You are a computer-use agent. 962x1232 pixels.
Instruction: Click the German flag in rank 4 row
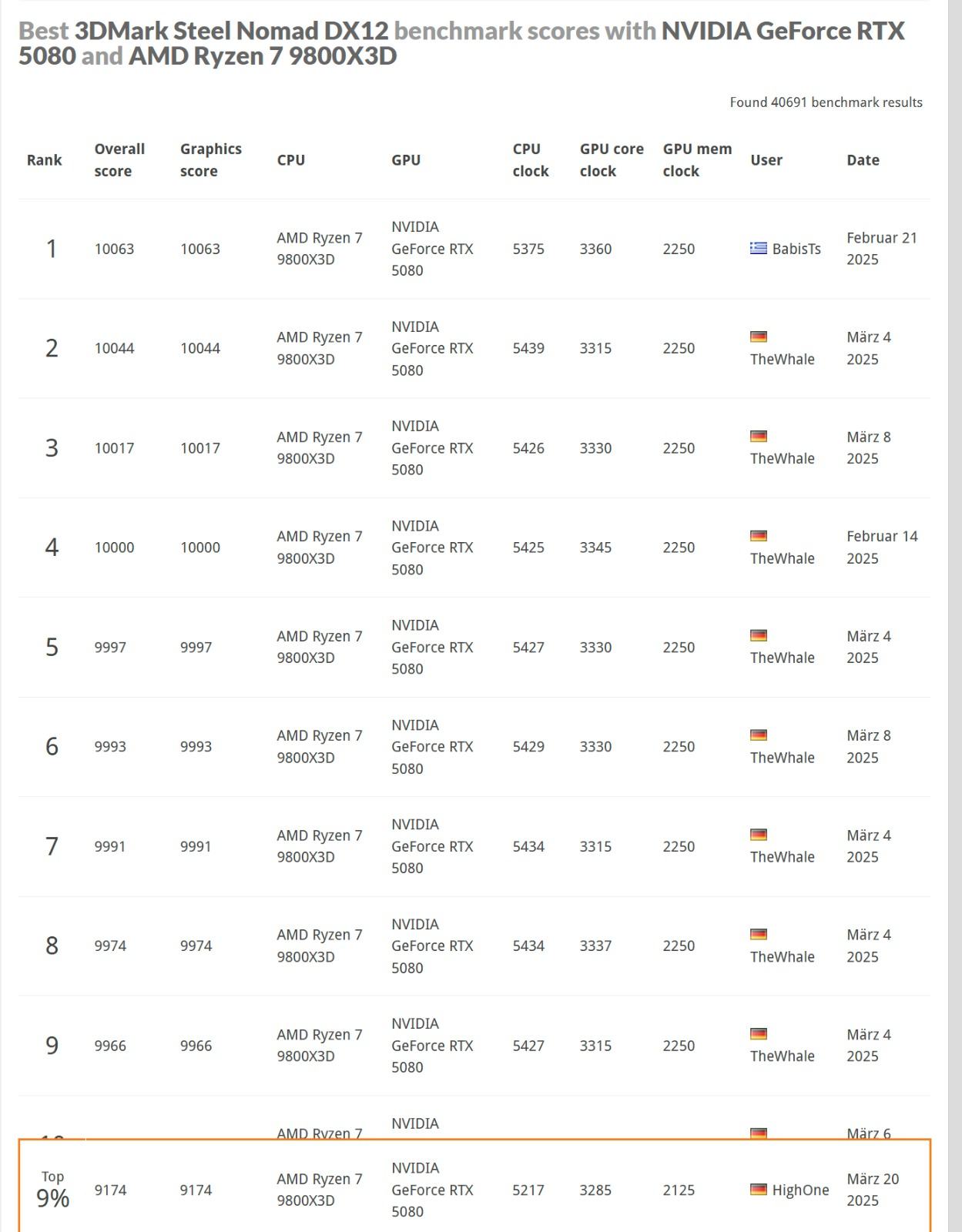coord(758,536)
